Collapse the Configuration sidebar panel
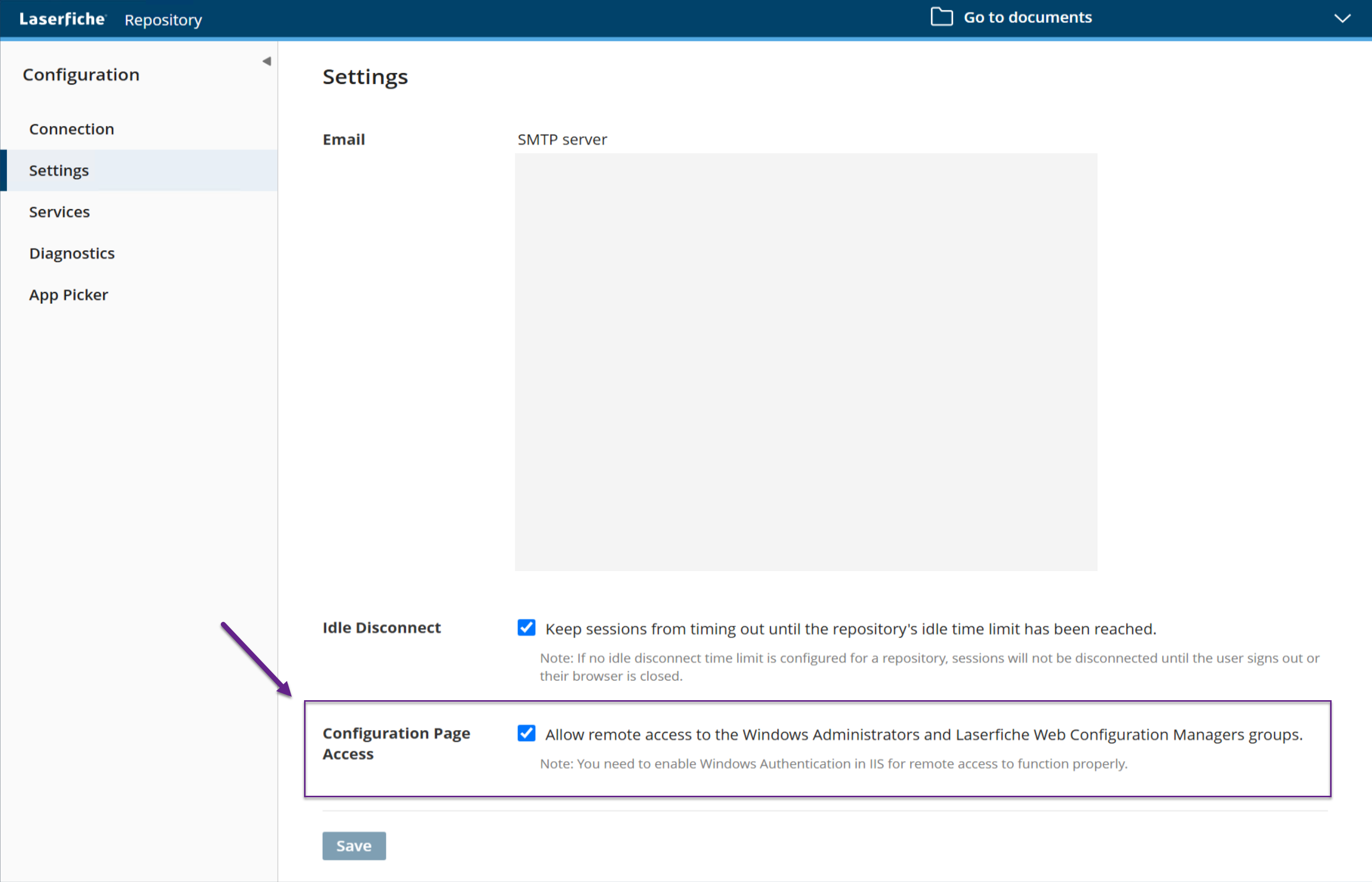The image size is (1372, 882). point(267,61)
